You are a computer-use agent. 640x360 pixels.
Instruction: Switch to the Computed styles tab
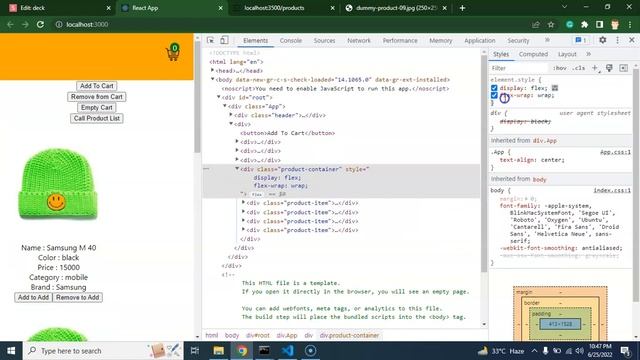[x=533, y=54]
